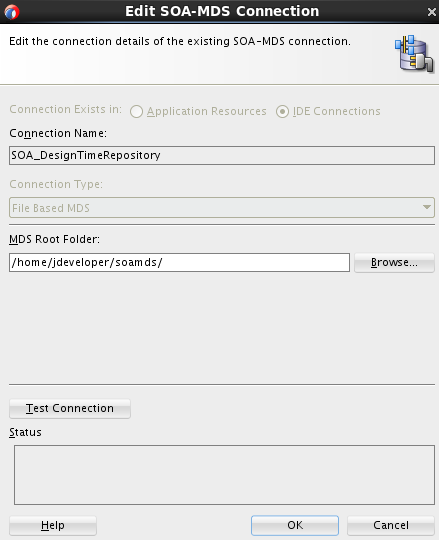This screenshot has width=439, height=540.
Task: Open Help for this dialog
Action: point(53,526)
